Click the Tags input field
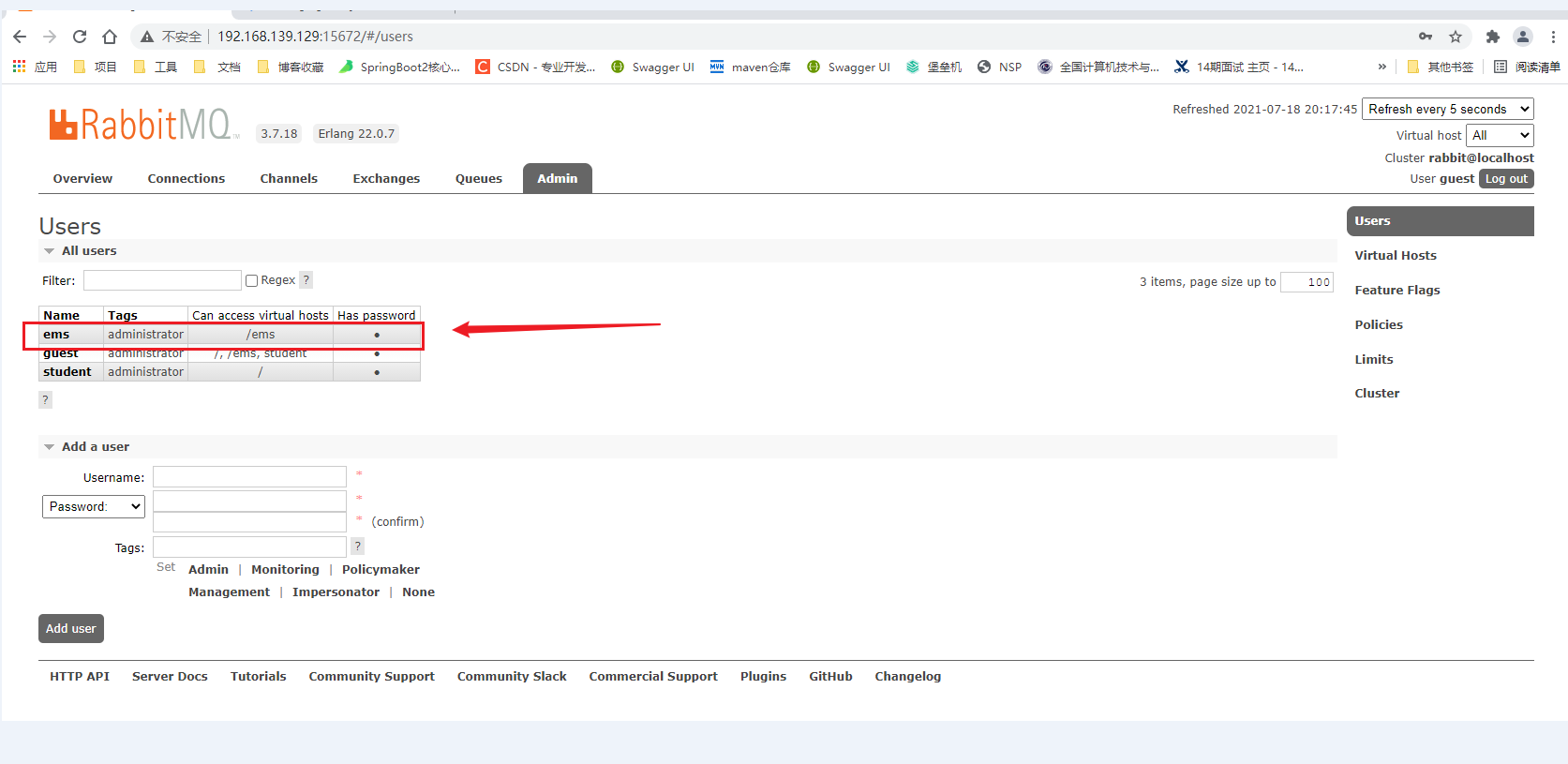 click(250, 547)
